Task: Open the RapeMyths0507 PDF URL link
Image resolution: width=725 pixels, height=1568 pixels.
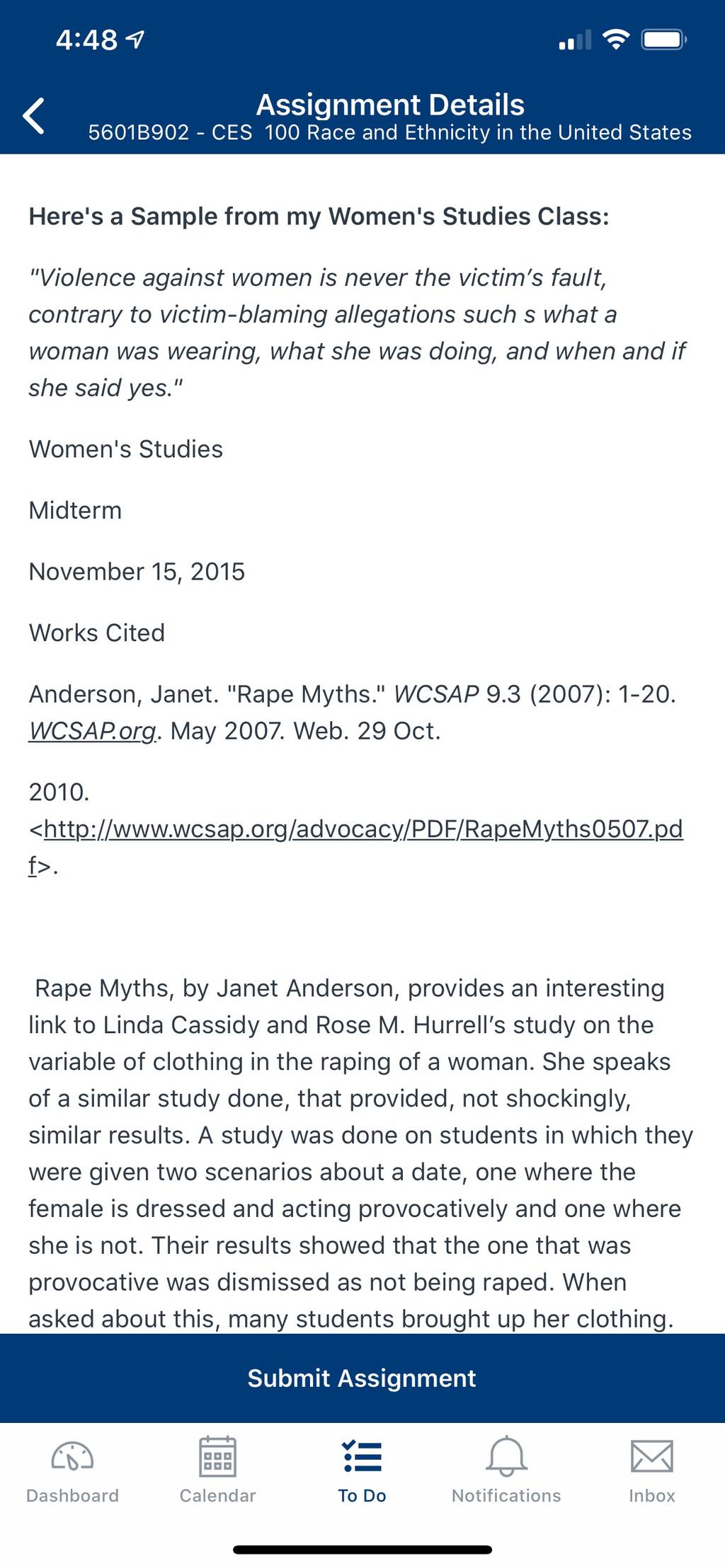Action: [x=356, y=846]
